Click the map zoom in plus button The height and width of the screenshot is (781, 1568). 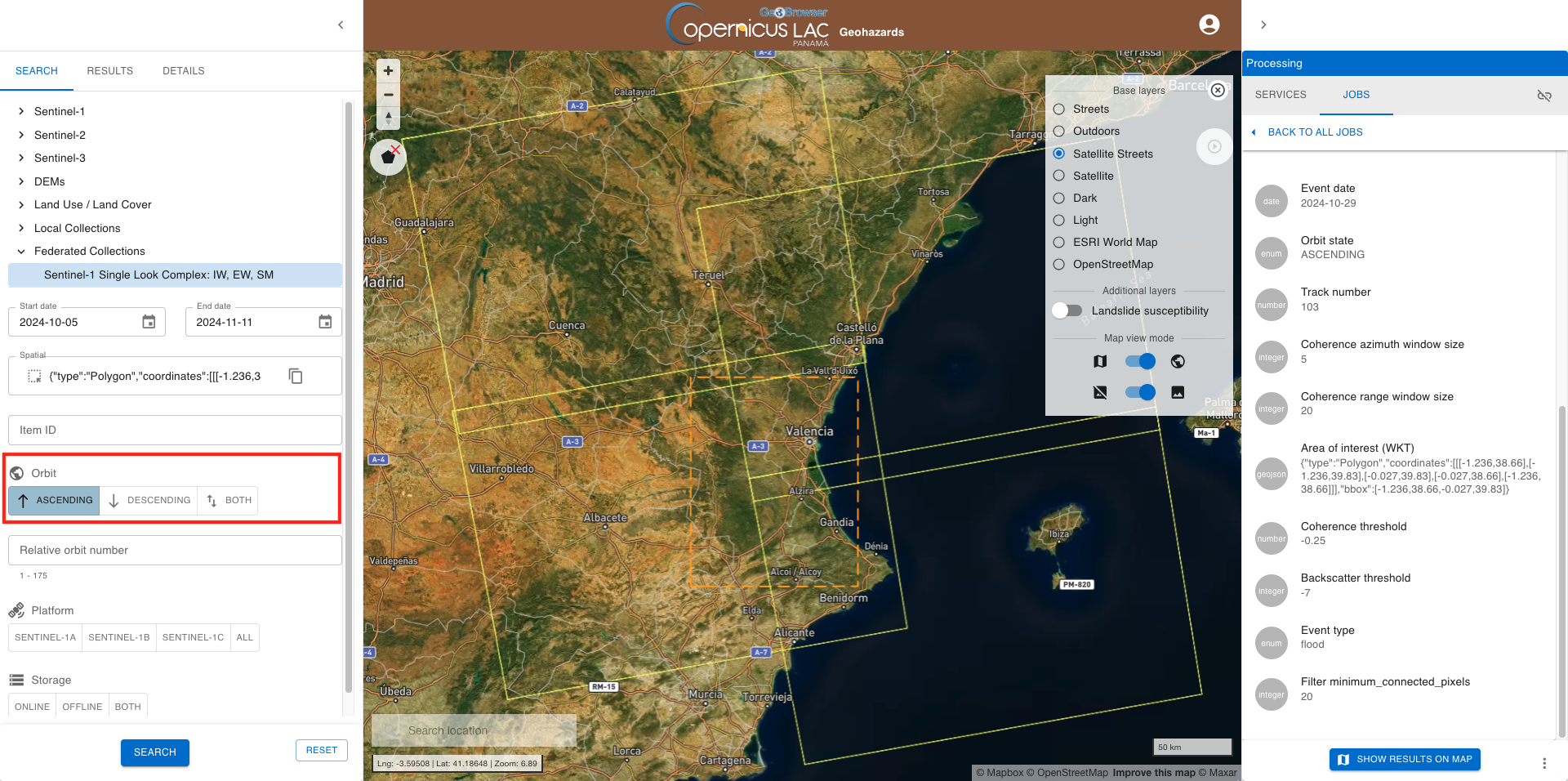point(388,71)
